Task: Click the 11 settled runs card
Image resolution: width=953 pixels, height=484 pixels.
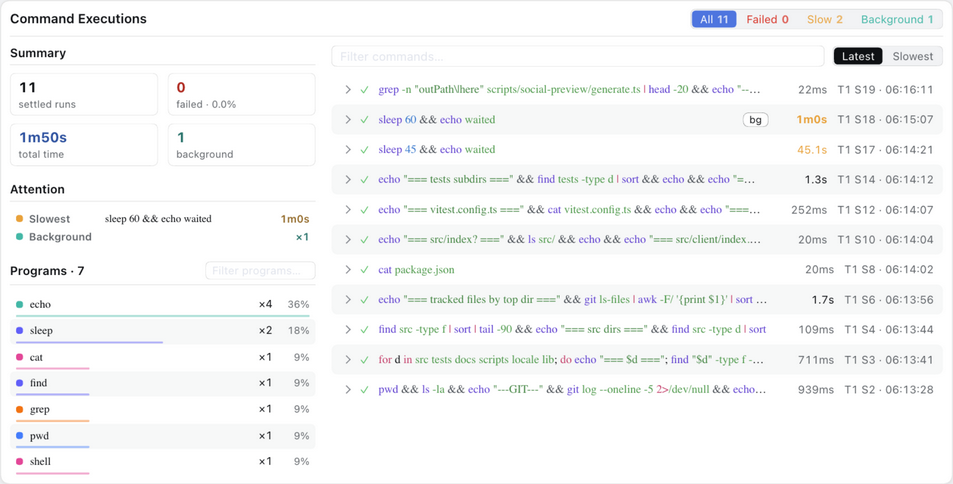Action: 84,94
